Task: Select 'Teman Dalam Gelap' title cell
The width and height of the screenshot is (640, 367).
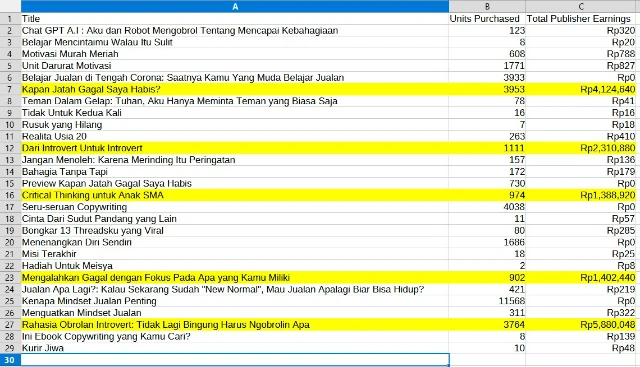Action: pos(235,101)
